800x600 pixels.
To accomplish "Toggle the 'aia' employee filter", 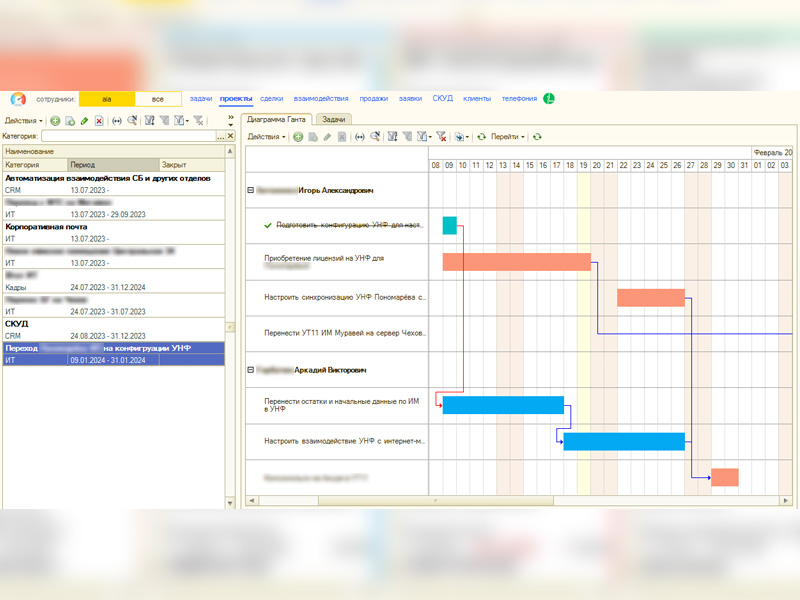I will (106, 99).
